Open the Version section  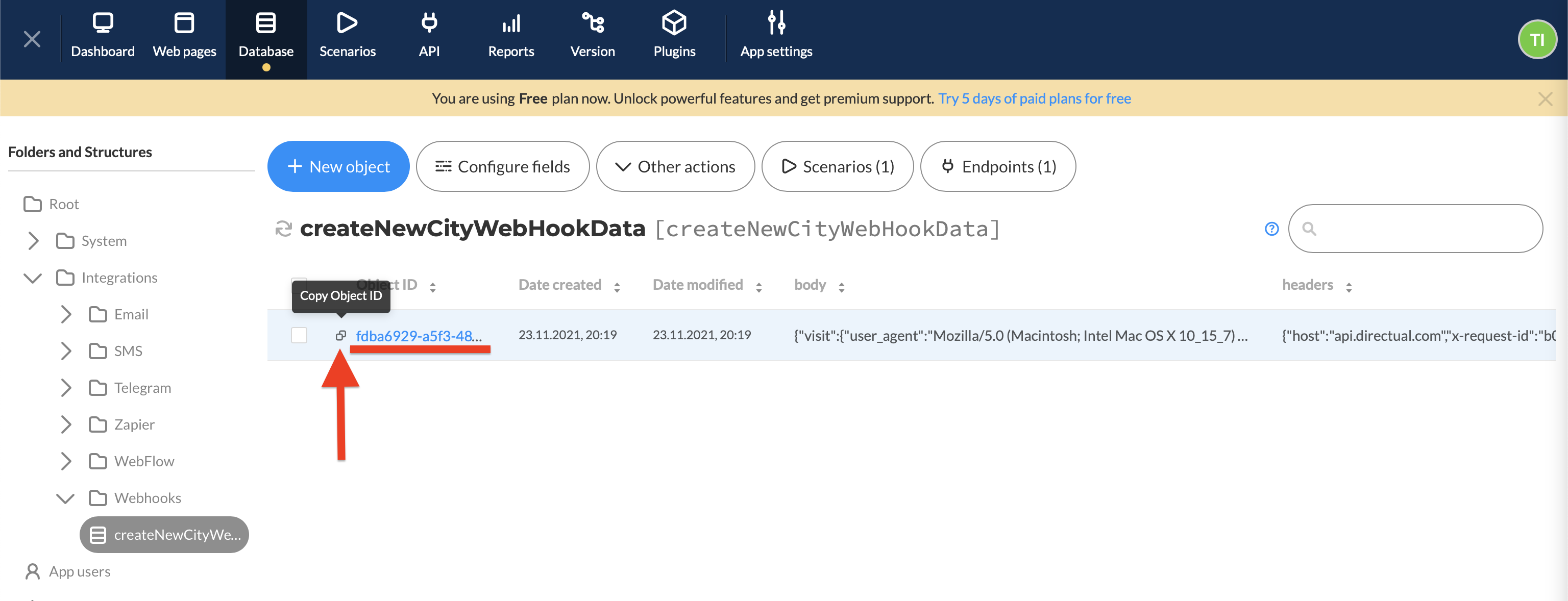(592, 36)
